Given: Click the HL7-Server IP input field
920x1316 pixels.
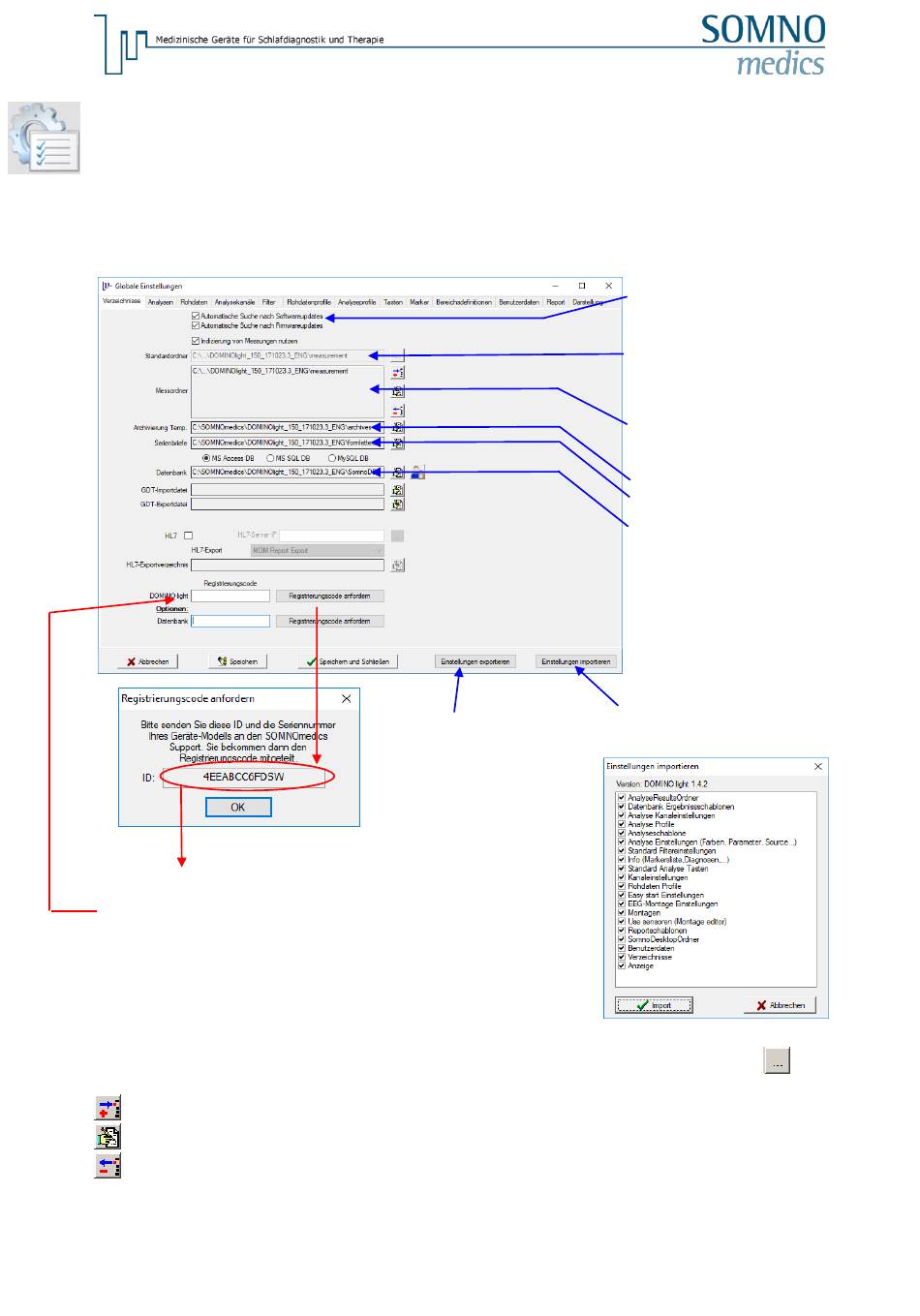Looking at the screenshot, I should [x=332, y=536].
